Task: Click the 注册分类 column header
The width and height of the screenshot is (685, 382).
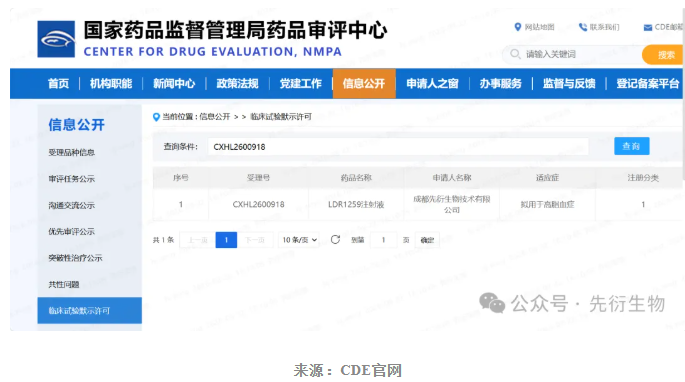Action: 643,177
